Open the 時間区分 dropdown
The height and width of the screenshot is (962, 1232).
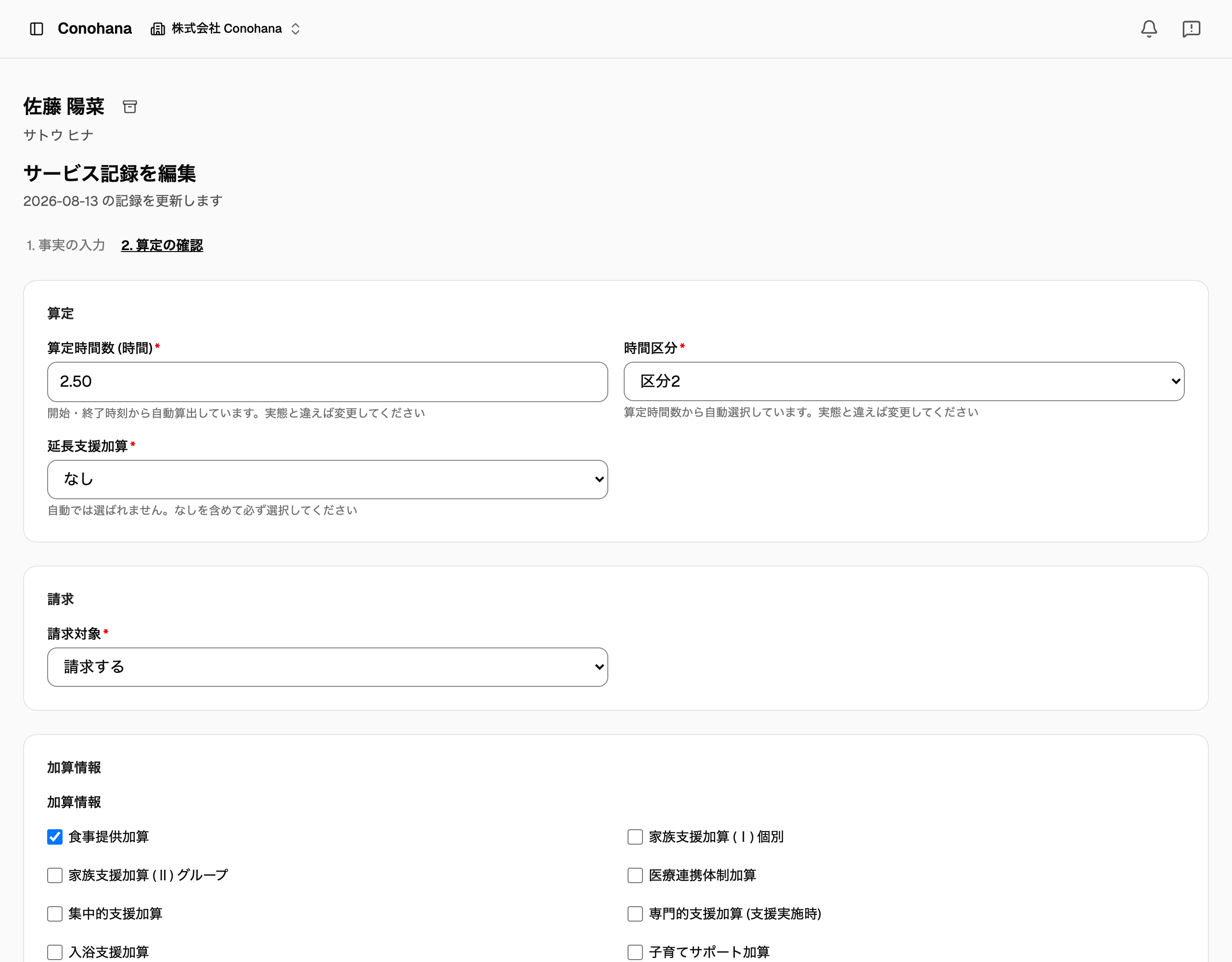904,381
